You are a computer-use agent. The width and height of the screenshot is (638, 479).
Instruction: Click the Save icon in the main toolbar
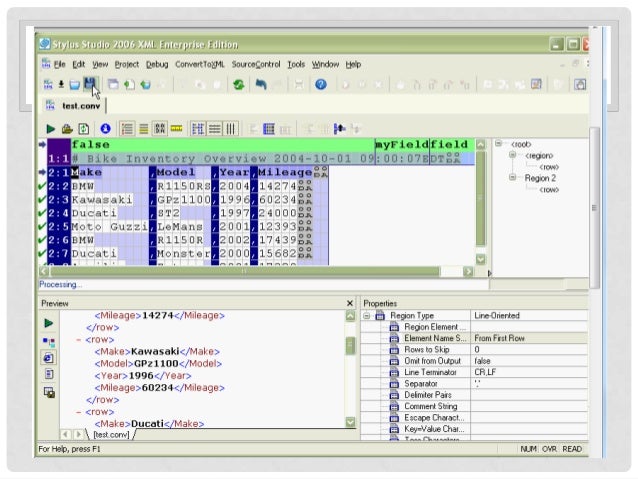(90, 84)
